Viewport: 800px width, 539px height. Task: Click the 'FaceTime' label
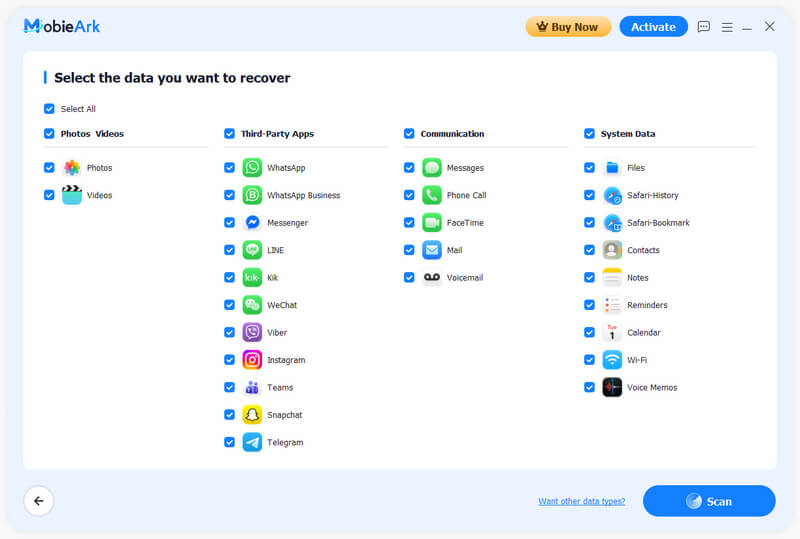click(465, 223)
